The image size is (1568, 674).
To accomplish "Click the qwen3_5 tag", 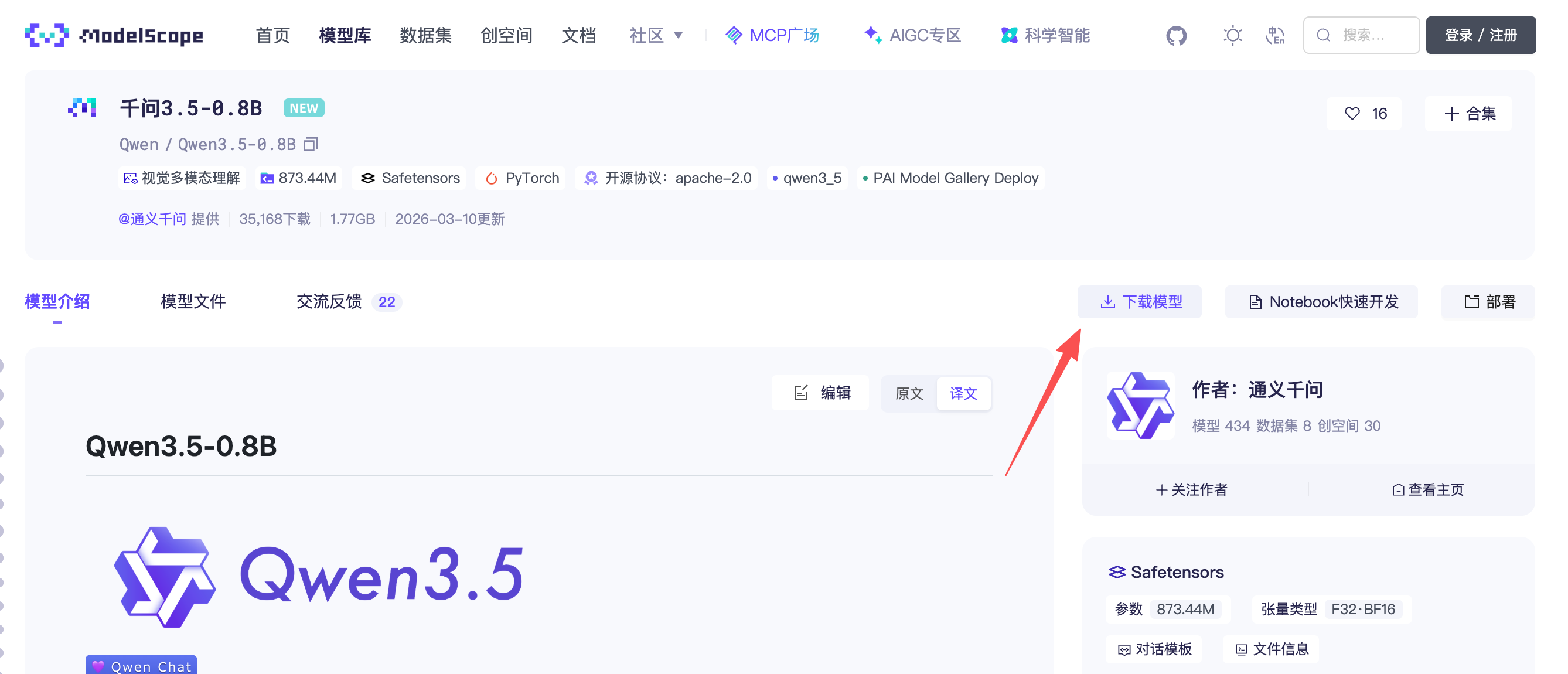I will pos(806,178).
